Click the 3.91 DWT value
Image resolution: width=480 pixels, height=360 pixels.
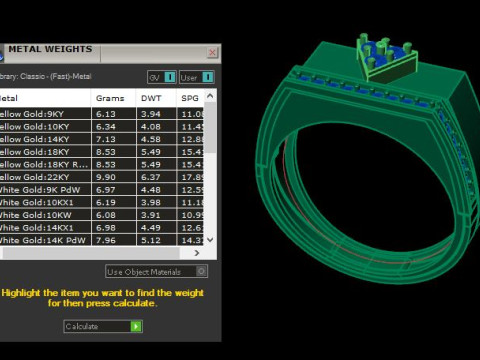151,215
